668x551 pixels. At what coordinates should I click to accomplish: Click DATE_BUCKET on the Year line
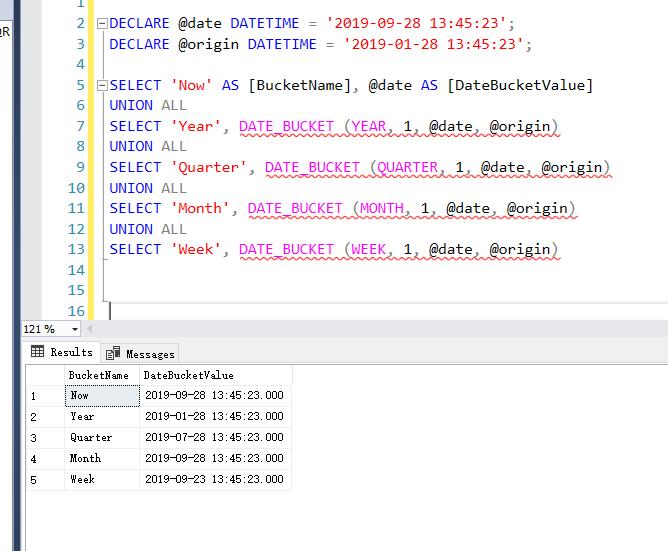286,127
